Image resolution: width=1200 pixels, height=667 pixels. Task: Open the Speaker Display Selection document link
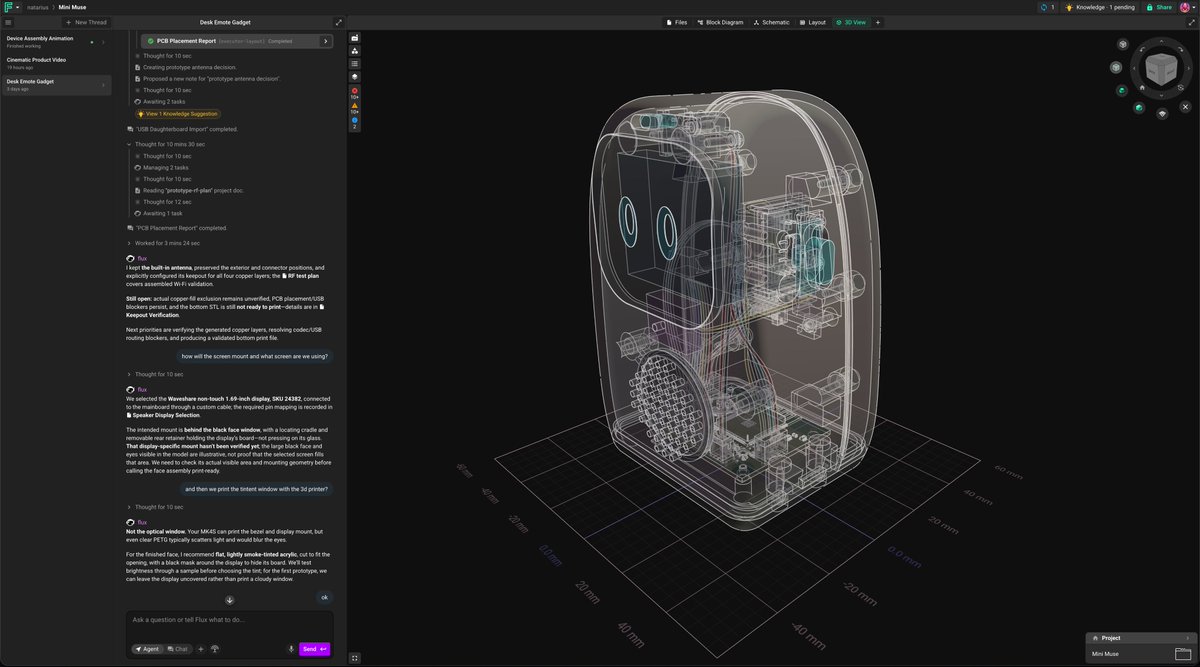(163, 415)
